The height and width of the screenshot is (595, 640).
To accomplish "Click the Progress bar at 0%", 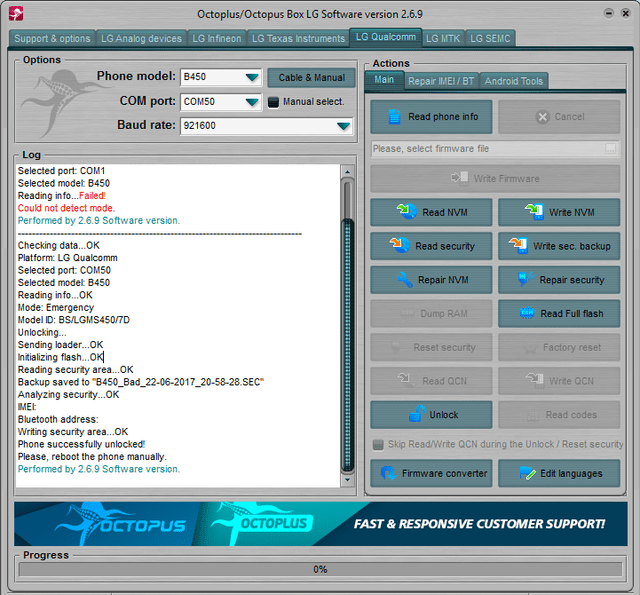I will [x=320, y=569].
